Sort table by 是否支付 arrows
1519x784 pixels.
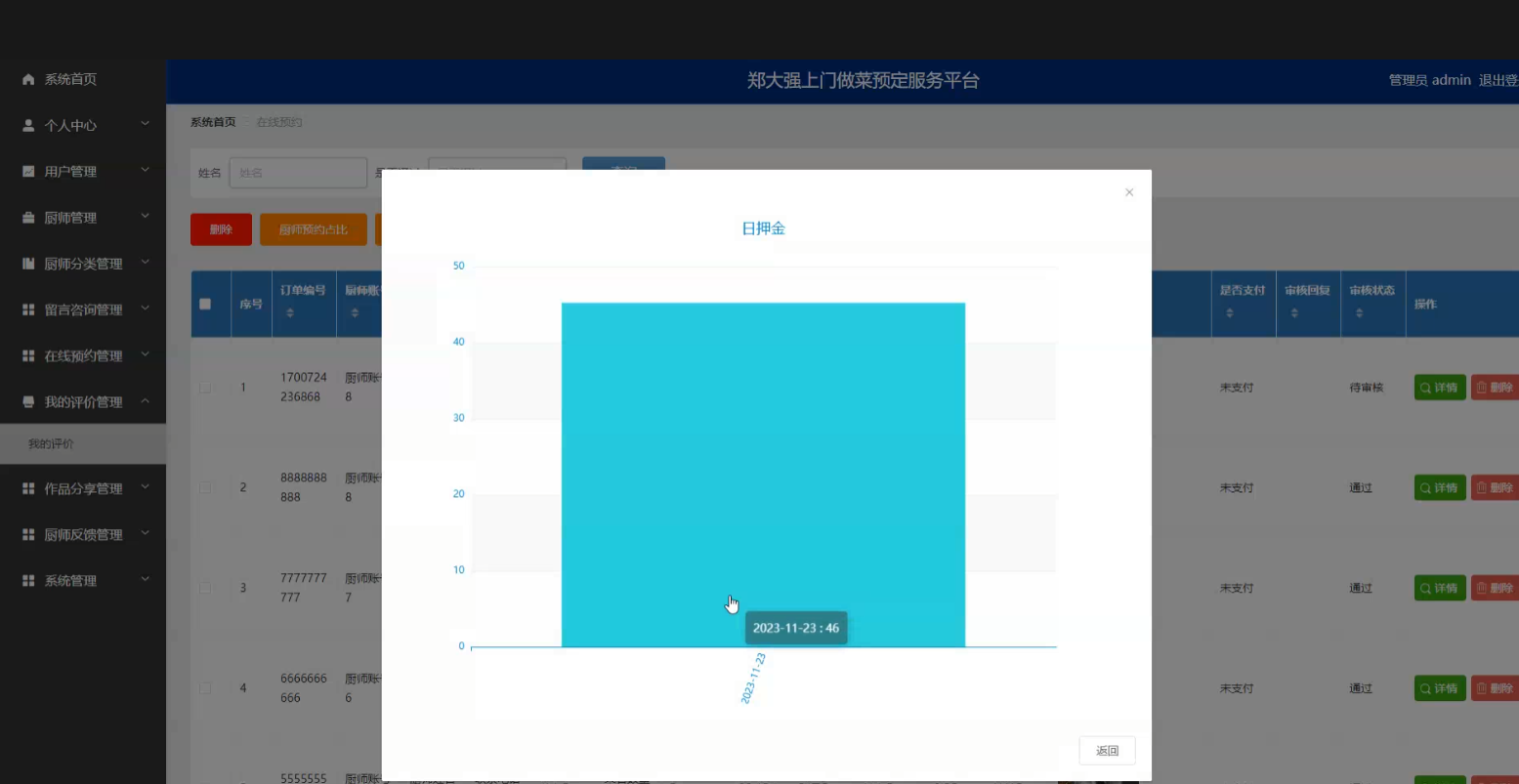[x=1229, y=313]
